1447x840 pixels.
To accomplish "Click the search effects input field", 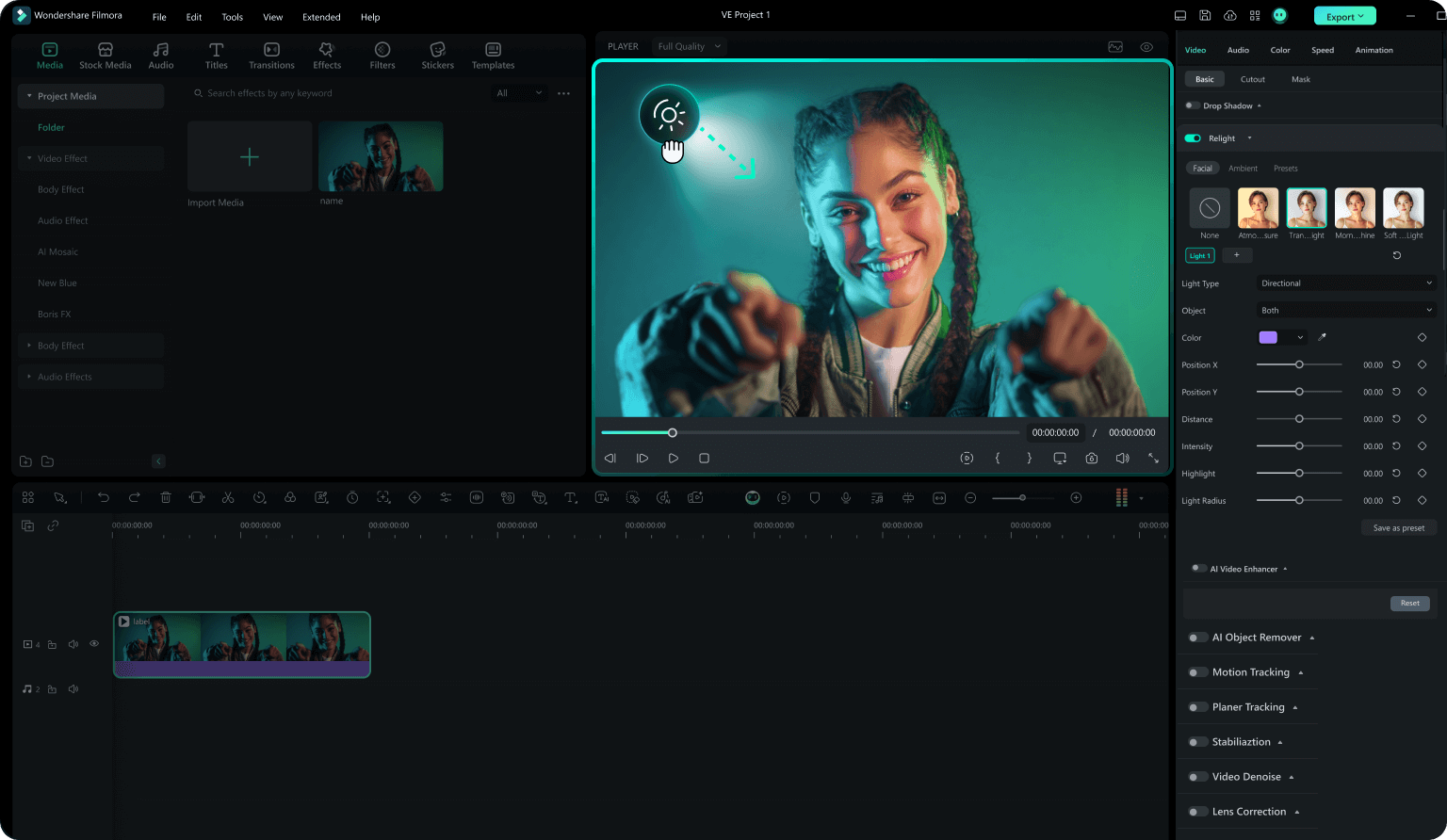I will tap(337, 93).
